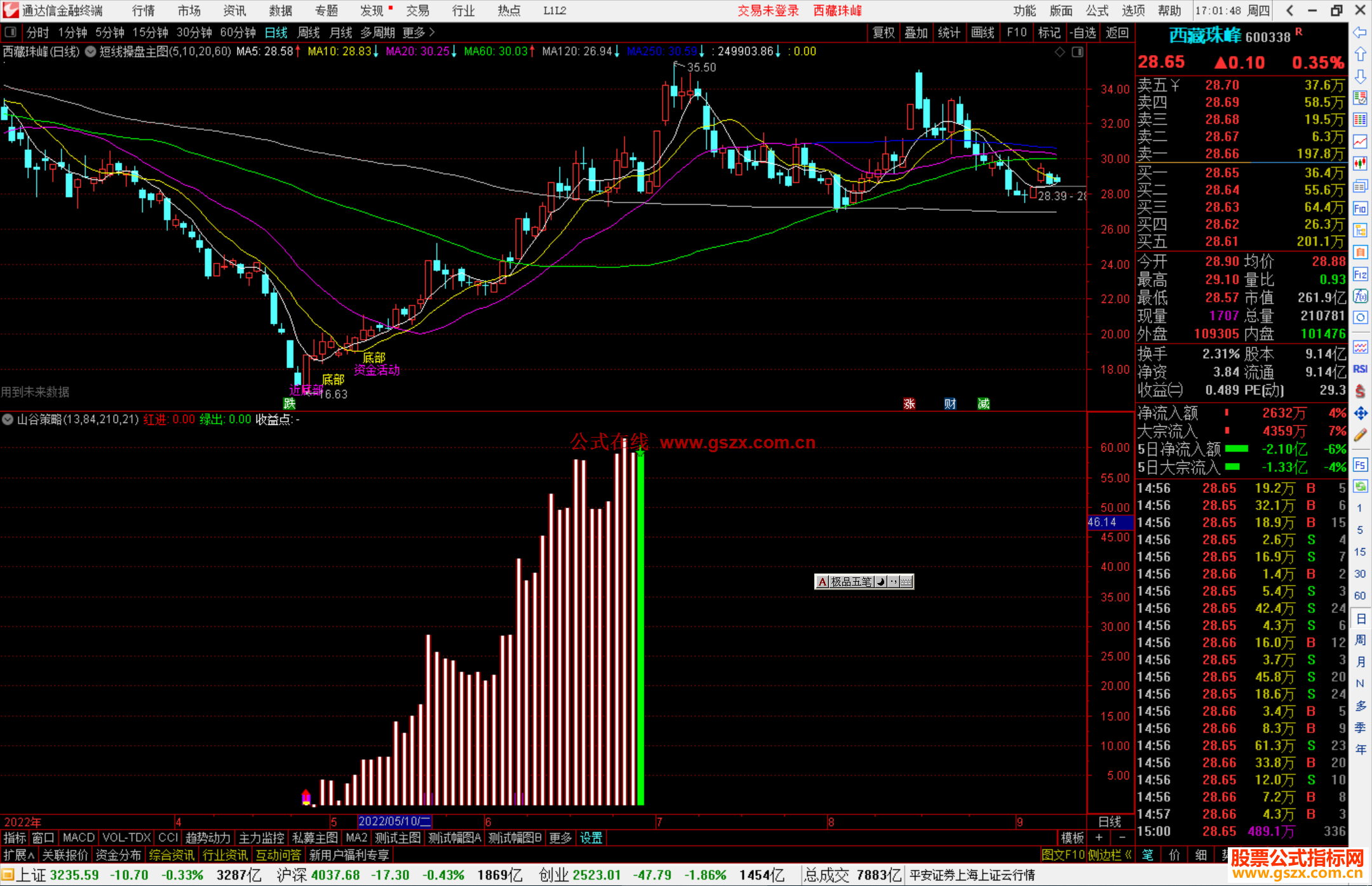The width and height of the screenshot is (1372, 886).
Task: Select 季 quarterly period in right sidebar
Action: tap(1360, 728)
